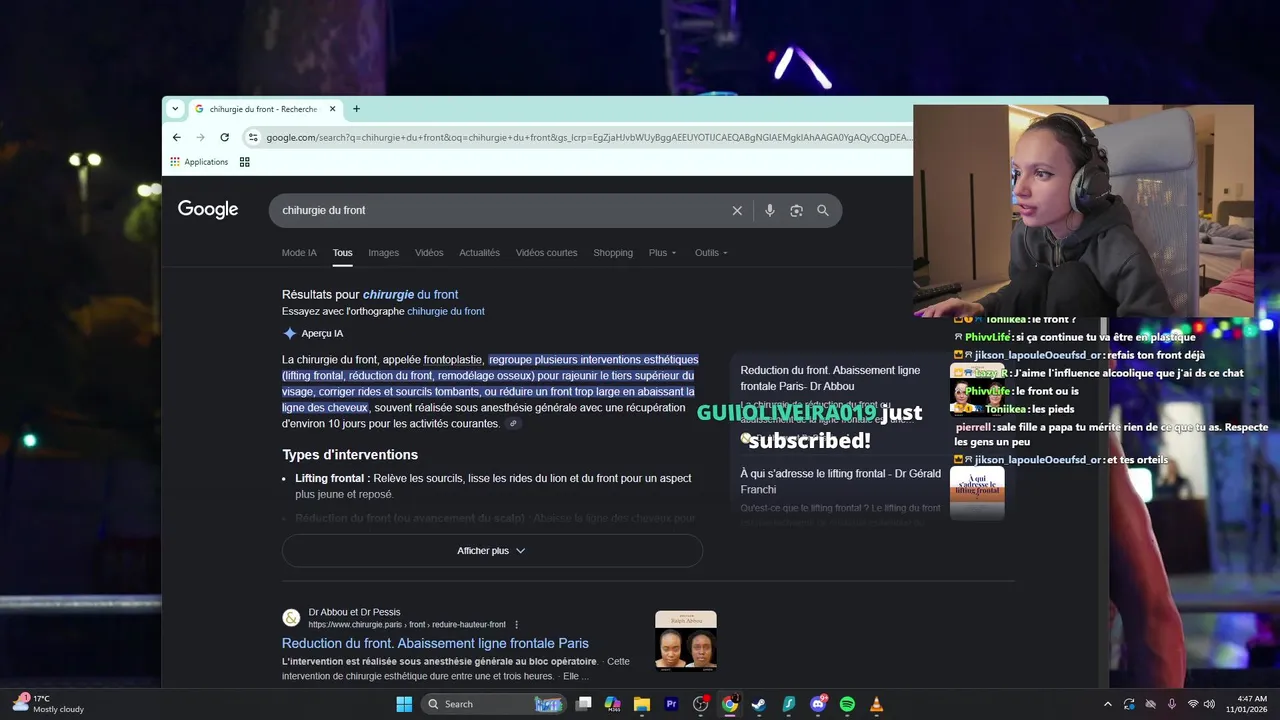Select the "chirurgie du front - Recherche" browser tab
Viewport: 1280px width, 720px height.
point(265,109)
